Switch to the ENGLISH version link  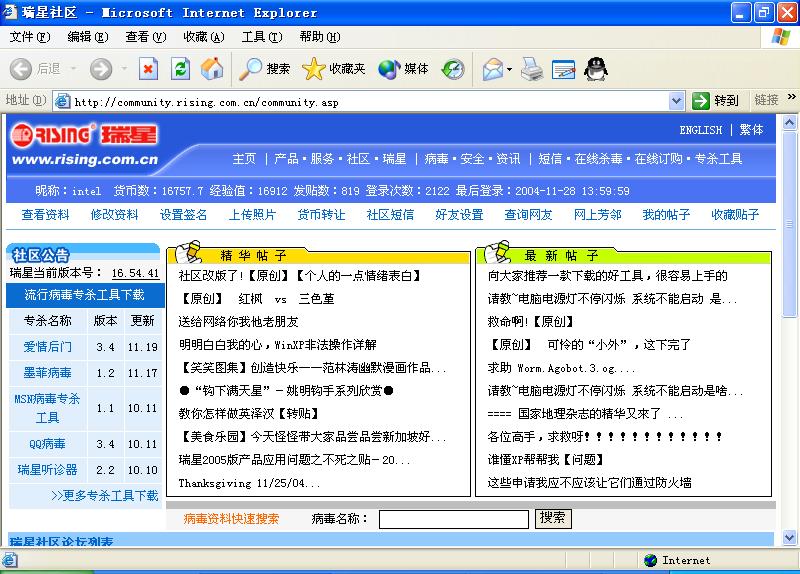(701, 130)
